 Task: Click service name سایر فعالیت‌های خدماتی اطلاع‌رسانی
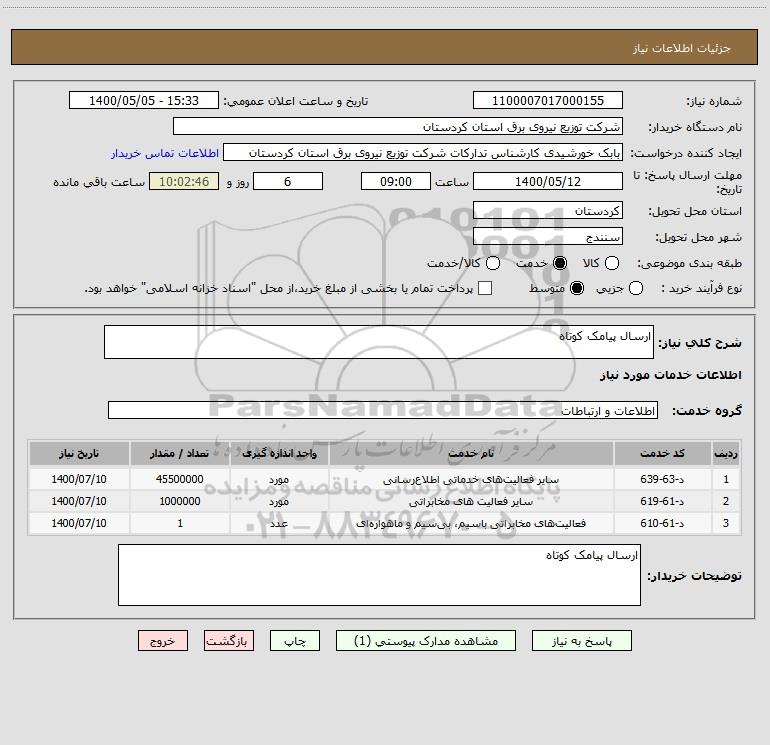click(470, 479)
